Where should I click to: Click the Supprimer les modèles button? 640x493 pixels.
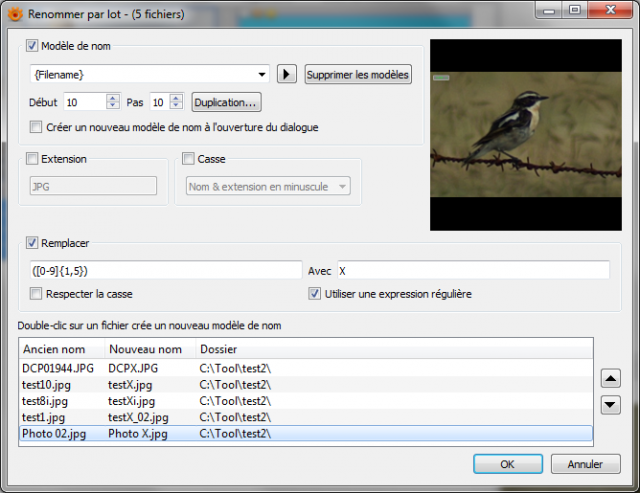358,75
